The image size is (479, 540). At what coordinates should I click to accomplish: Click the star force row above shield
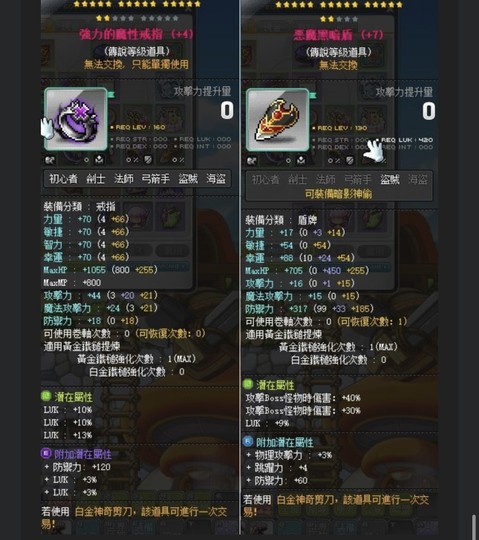[x=339, y=5]
